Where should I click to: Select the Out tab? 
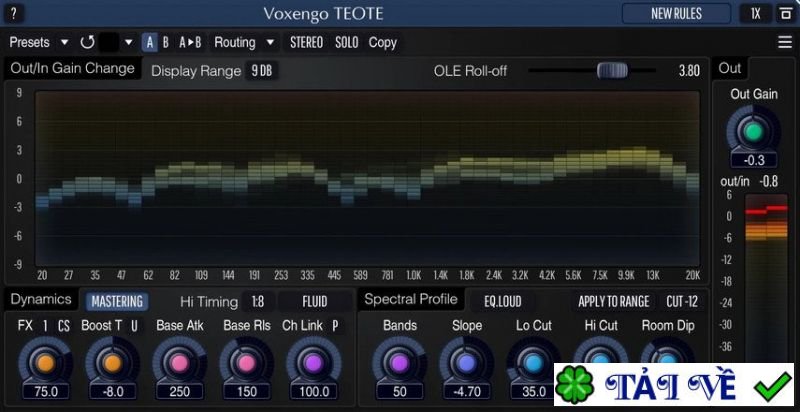pyautogui.click(x=730, y=68)
